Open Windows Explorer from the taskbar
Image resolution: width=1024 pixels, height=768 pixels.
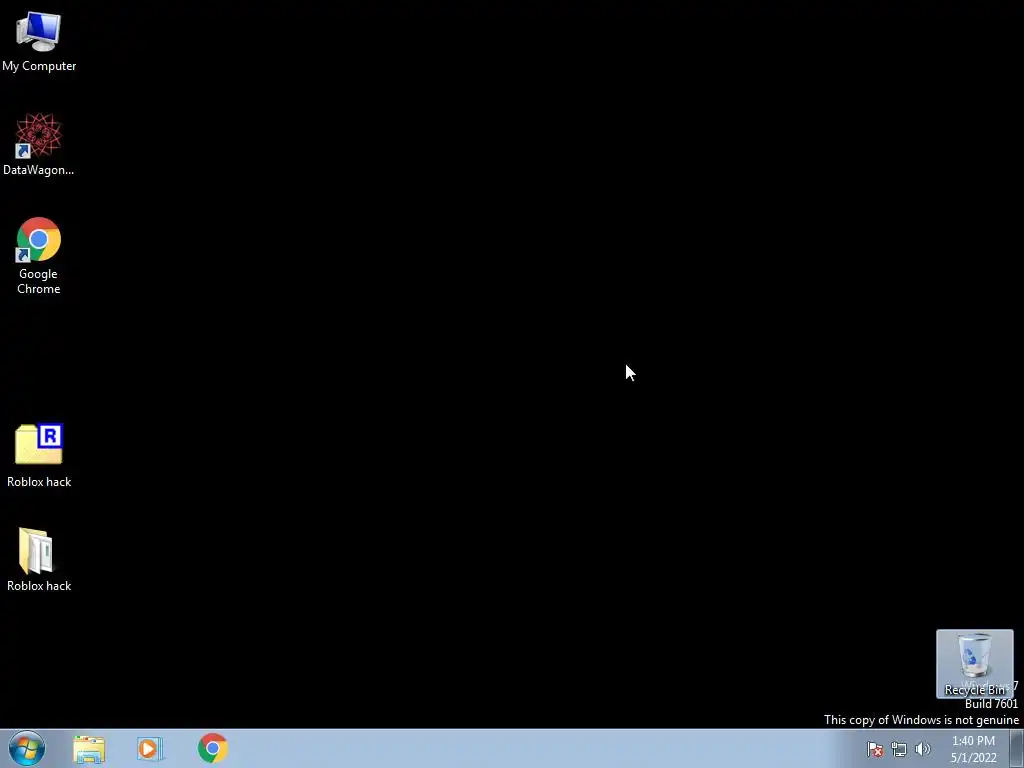click(89, 749)
